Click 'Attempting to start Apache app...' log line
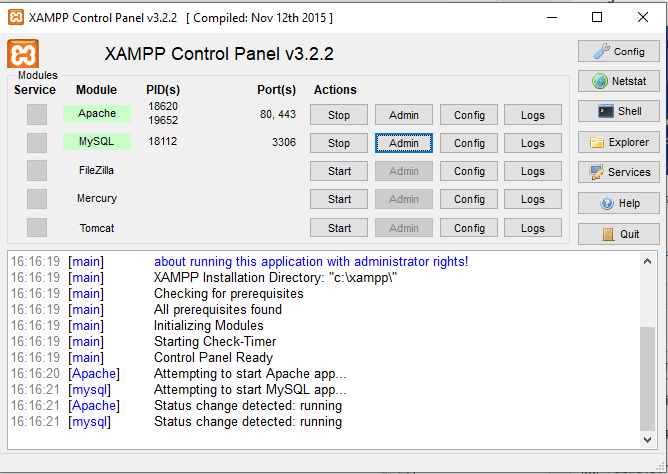 250,373
